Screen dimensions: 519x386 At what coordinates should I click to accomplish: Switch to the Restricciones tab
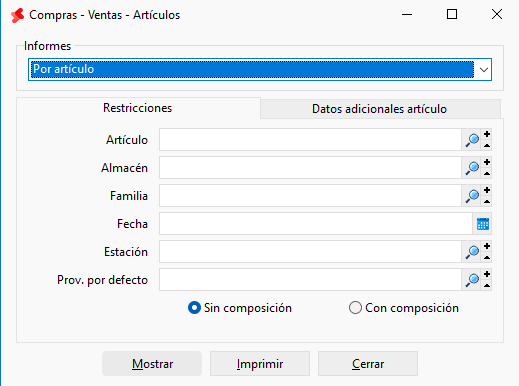coord(138,108)
